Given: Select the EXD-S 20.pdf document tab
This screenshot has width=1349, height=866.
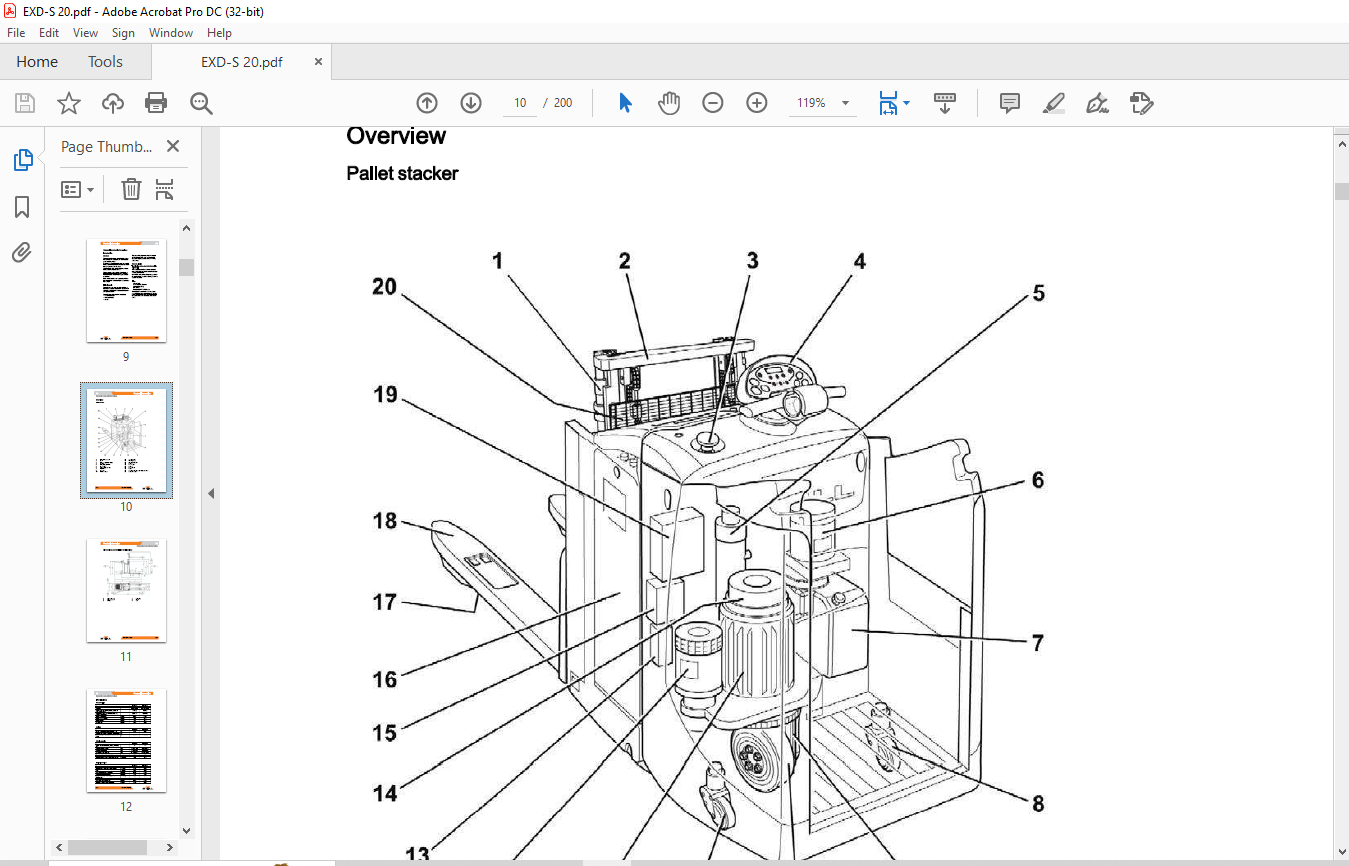Looking at the screenshot, I should 241,62.
